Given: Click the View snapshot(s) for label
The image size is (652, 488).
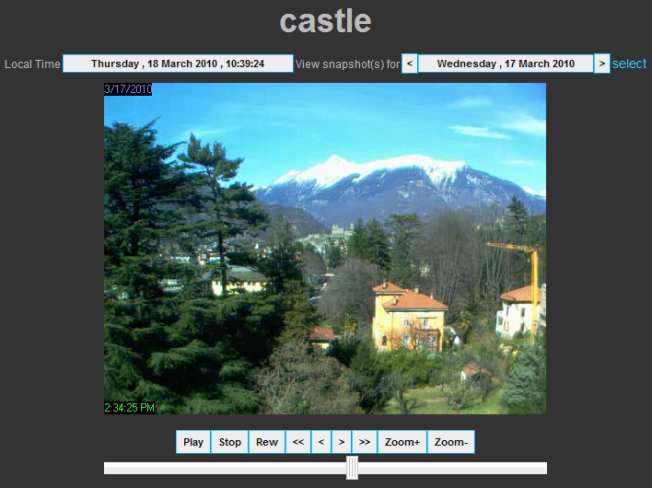Looking at the screenshot, I should pos(347,64).
